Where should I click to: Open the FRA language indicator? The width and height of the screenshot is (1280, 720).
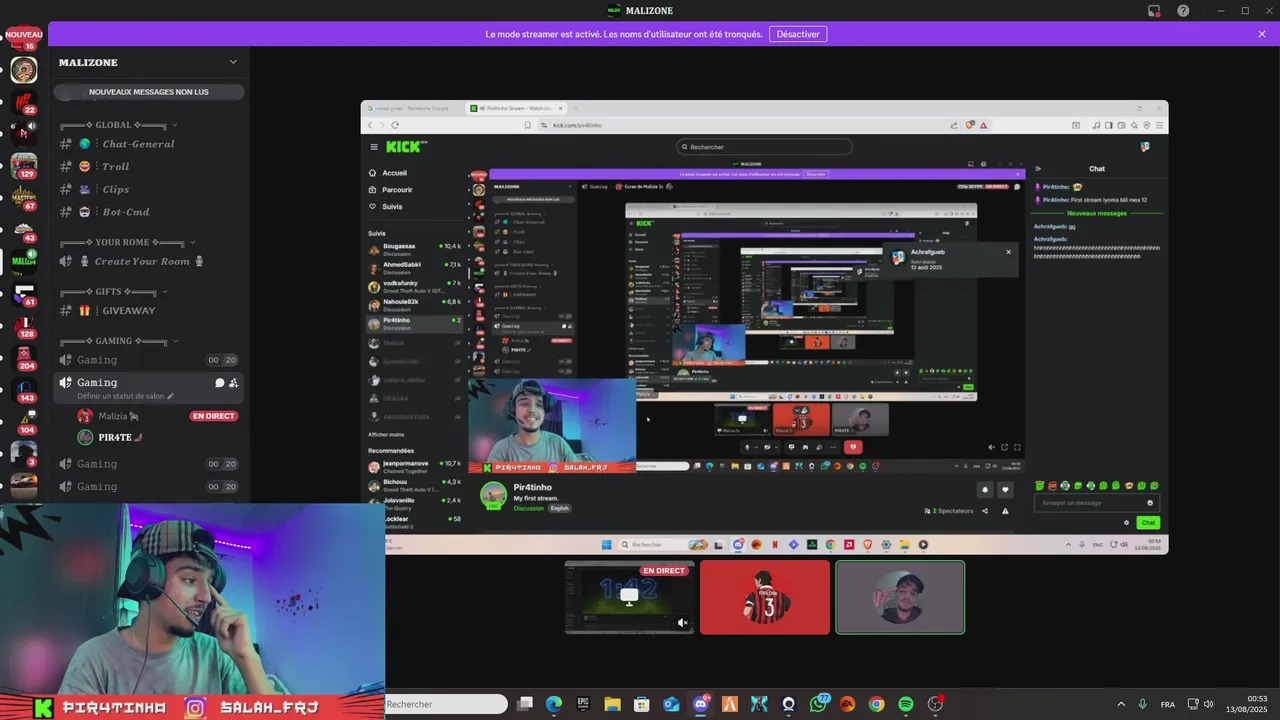point(1168,704)
